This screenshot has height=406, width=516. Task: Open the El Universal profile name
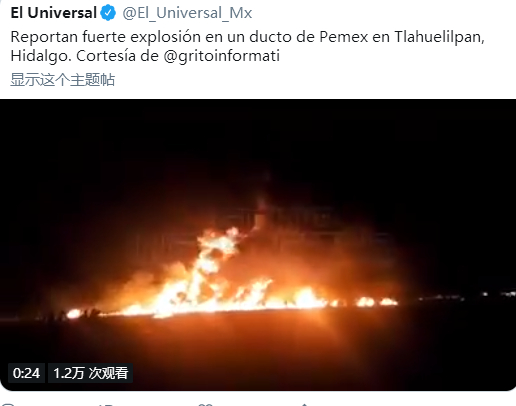click(54, 13)
